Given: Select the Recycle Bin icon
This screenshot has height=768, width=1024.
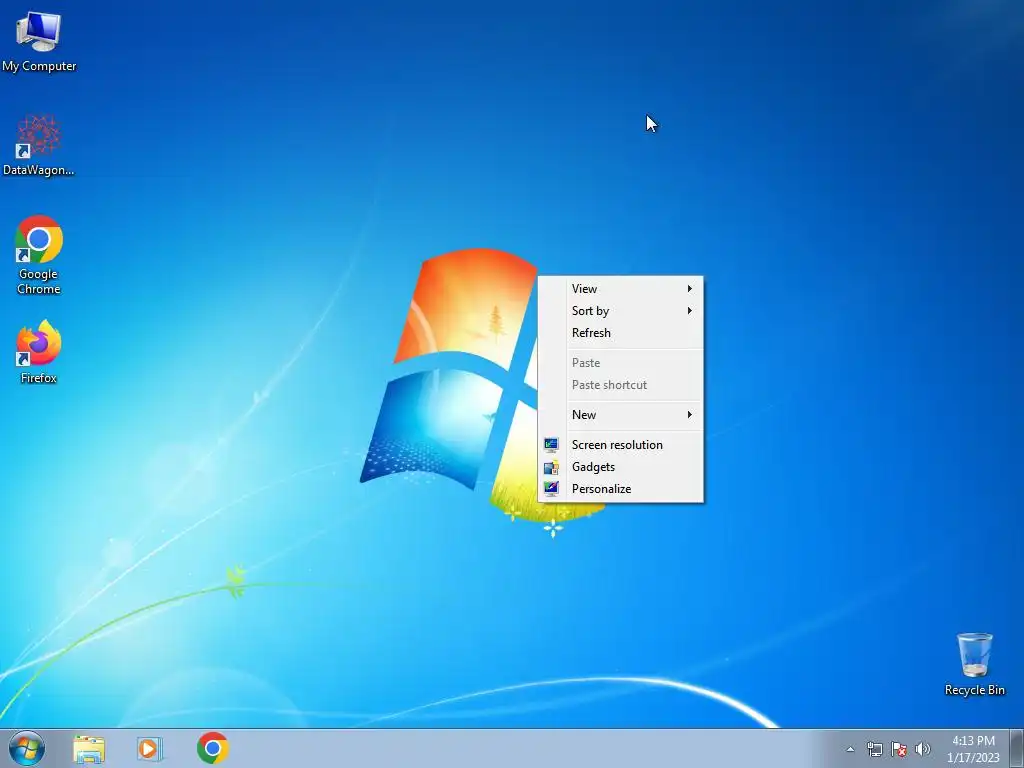Looking at the screenshot, I should pos(974,664).
